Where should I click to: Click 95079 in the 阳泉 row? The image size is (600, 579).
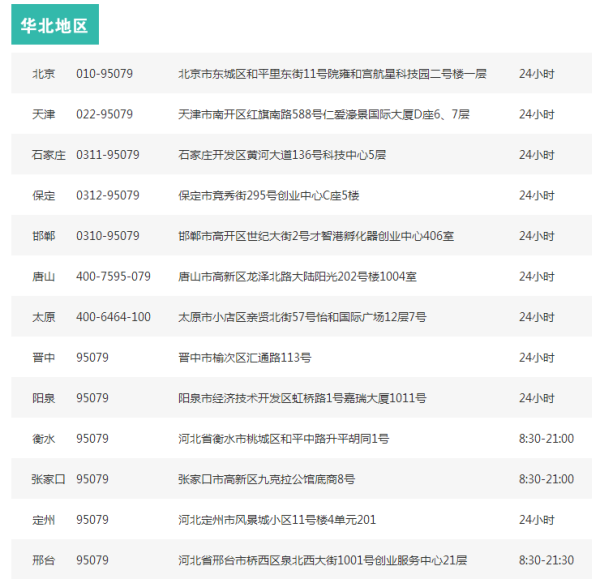click(92, 398)
